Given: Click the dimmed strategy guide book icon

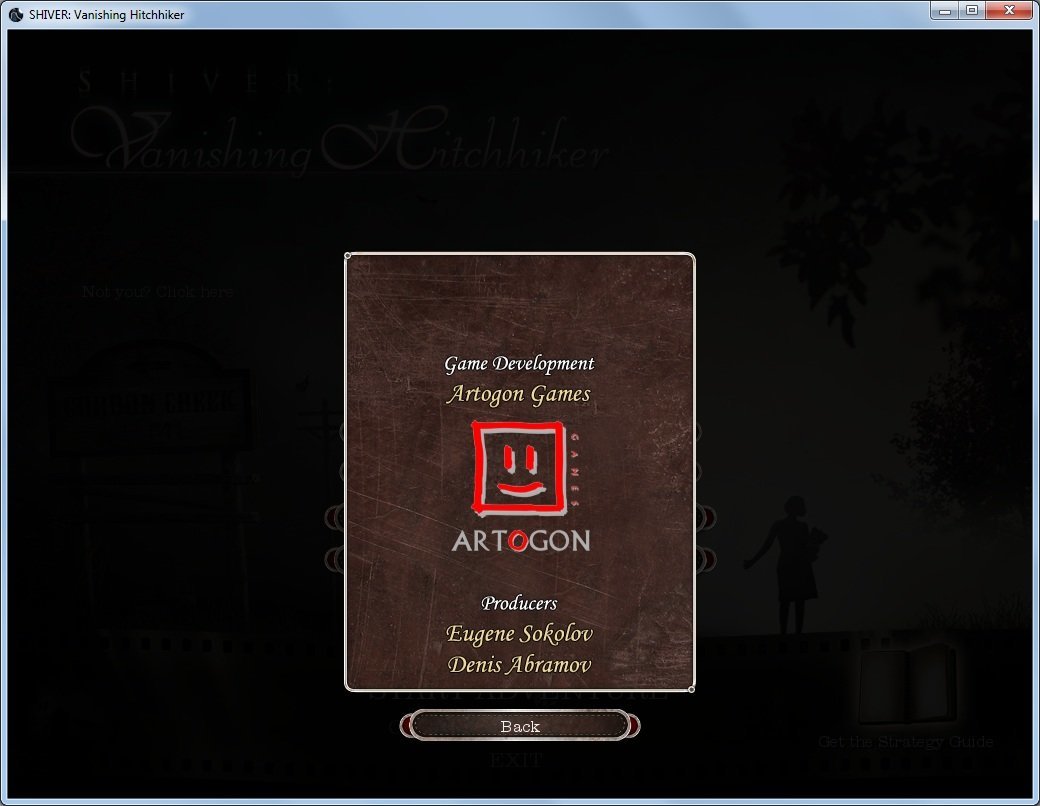Looking at the screenshot, I should click(907, 683).
